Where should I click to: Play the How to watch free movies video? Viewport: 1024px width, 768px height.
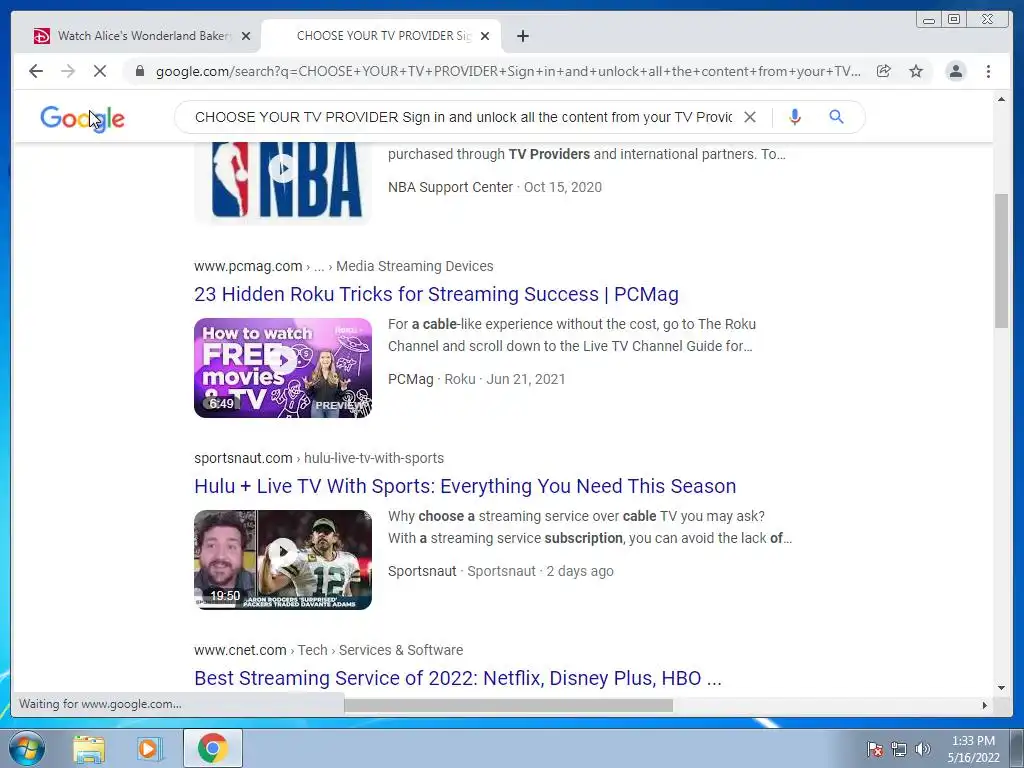(283, 368)
